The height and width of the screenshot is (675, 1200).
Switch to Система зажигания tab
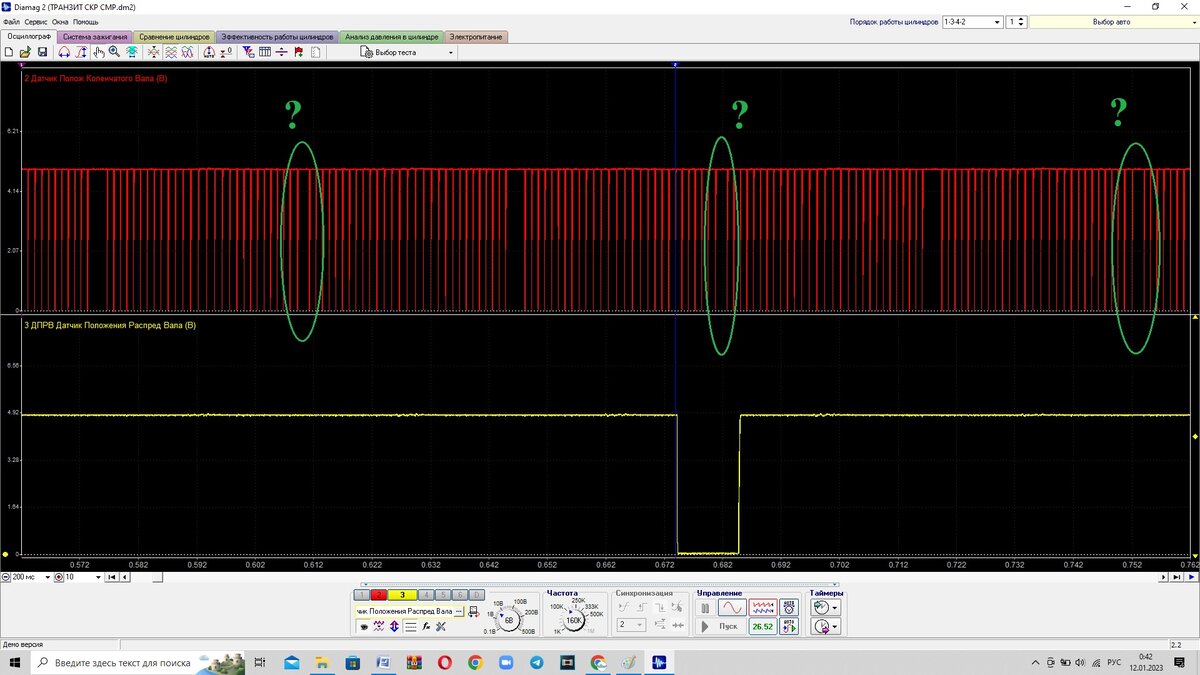[95, 37]
